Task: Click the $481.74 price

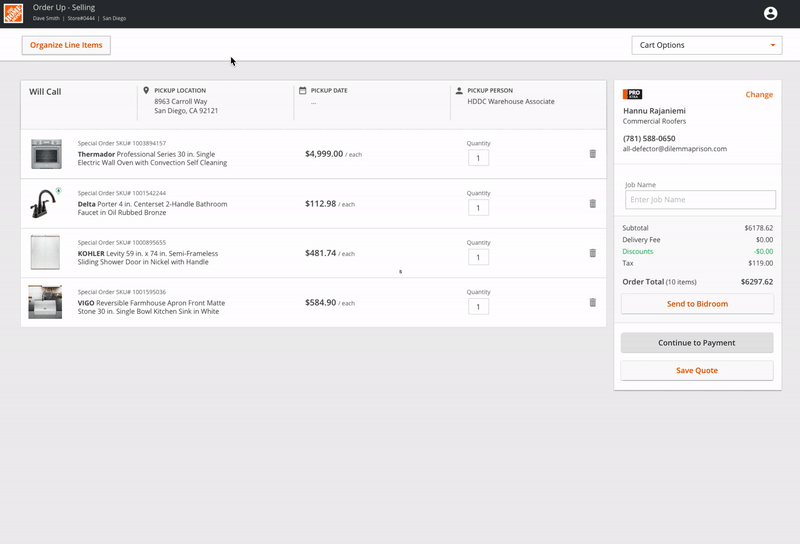Action: coord(320,253)
